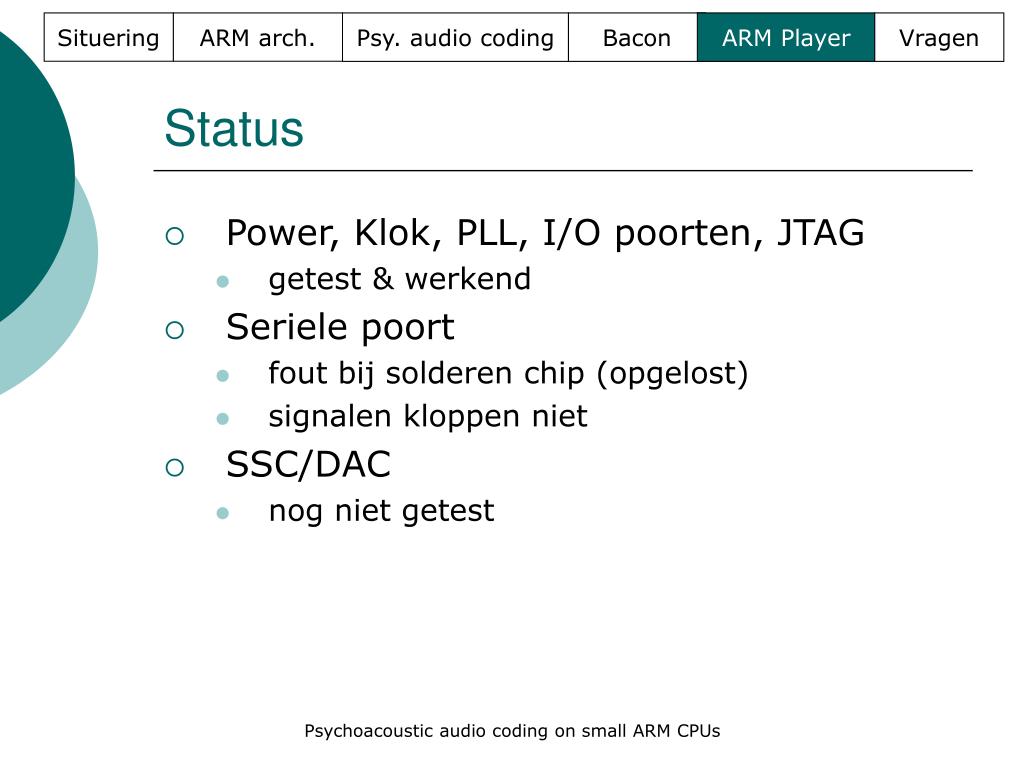The image size is (1024, 768).
Task: Open the Situering navigation tab
Action: click(x=108, y=37)
